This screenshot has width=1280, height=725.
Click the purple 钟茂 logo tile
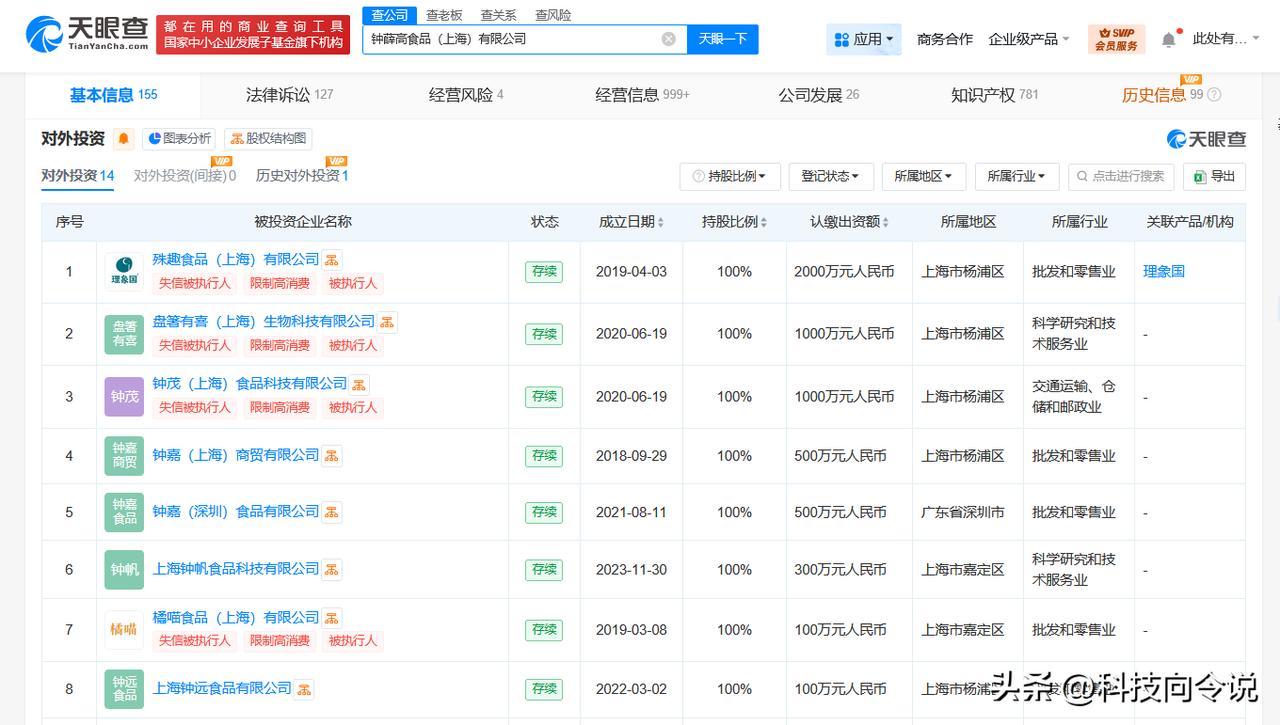tap(124, 396)
